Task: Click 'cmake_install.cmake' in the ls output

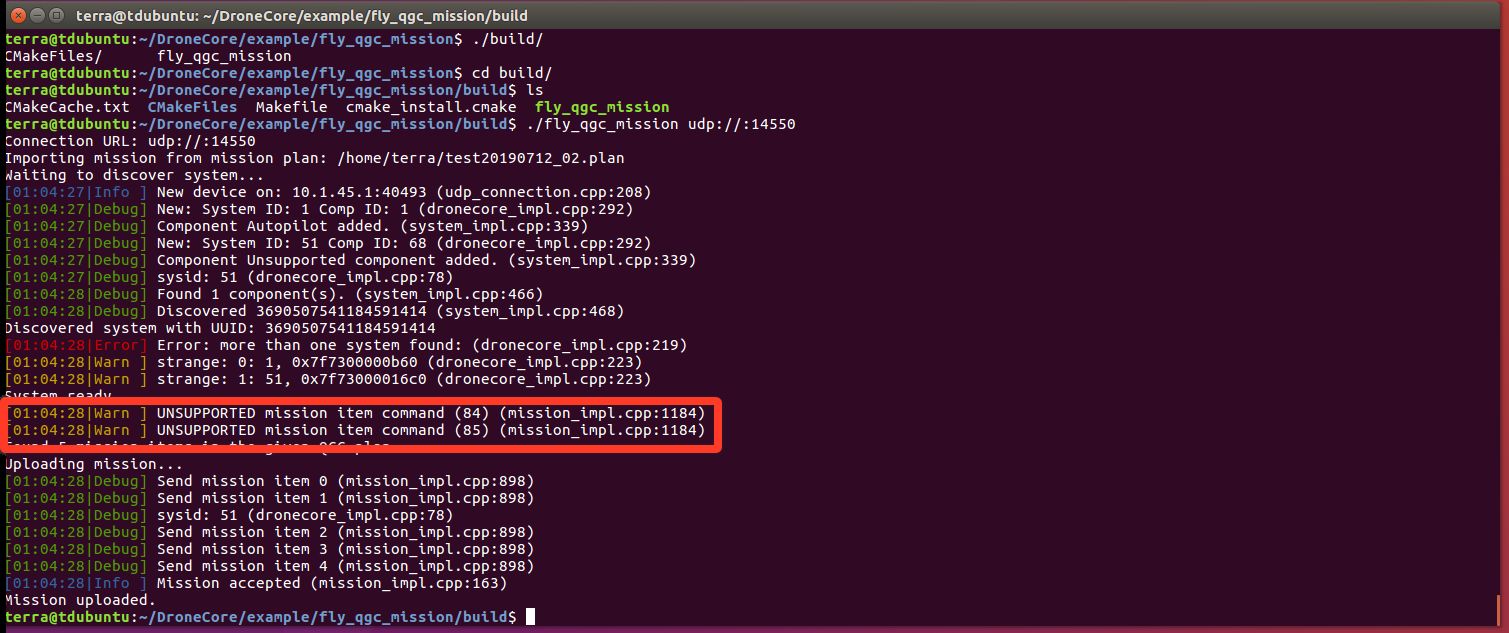Action: point(431,107)
